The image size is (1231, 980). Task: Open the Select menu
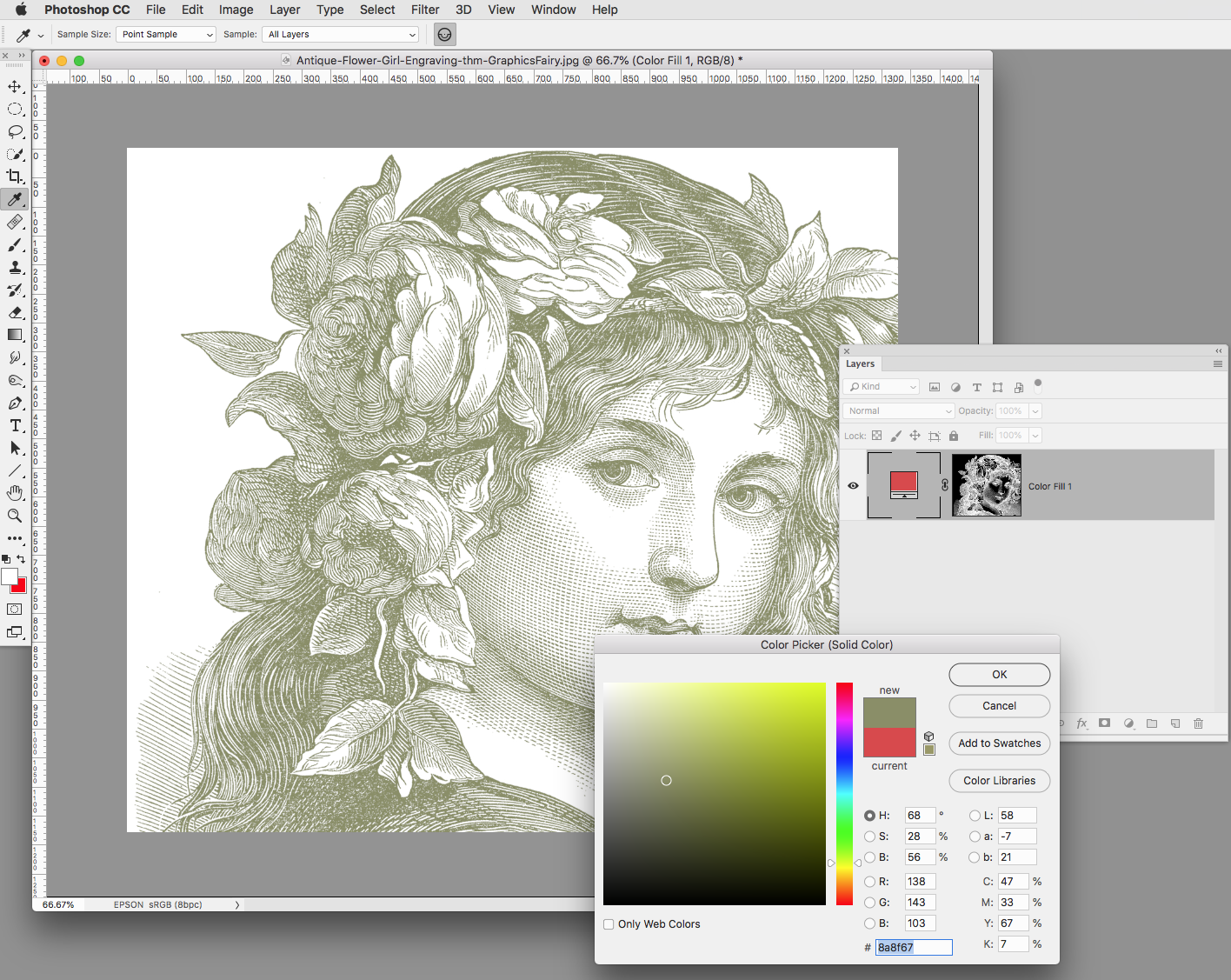(x=377, y=10)
